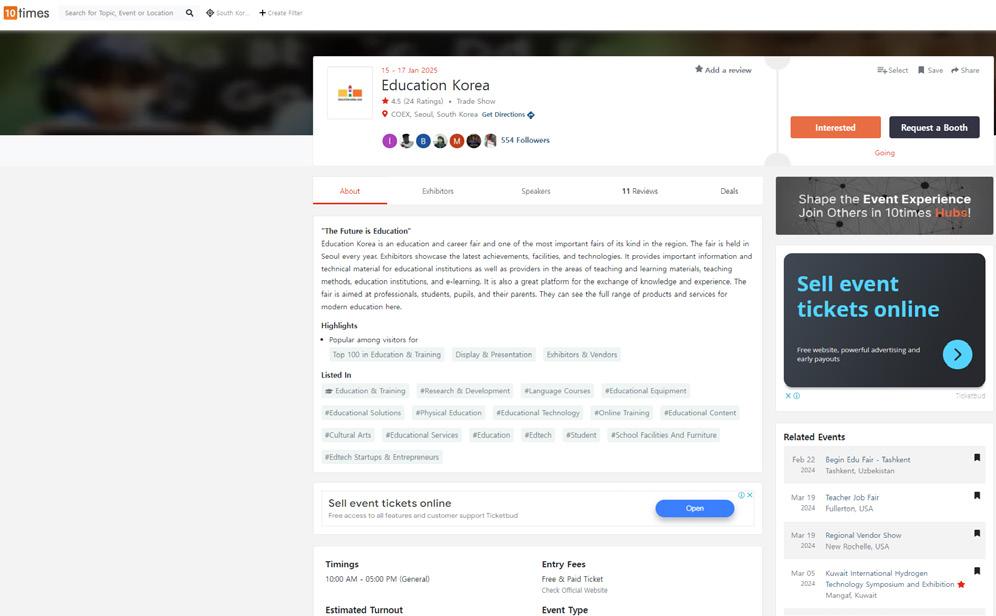Click the 4.5 (24 Ratings) text
Screen dimensions: 996x616
(417, 102)
